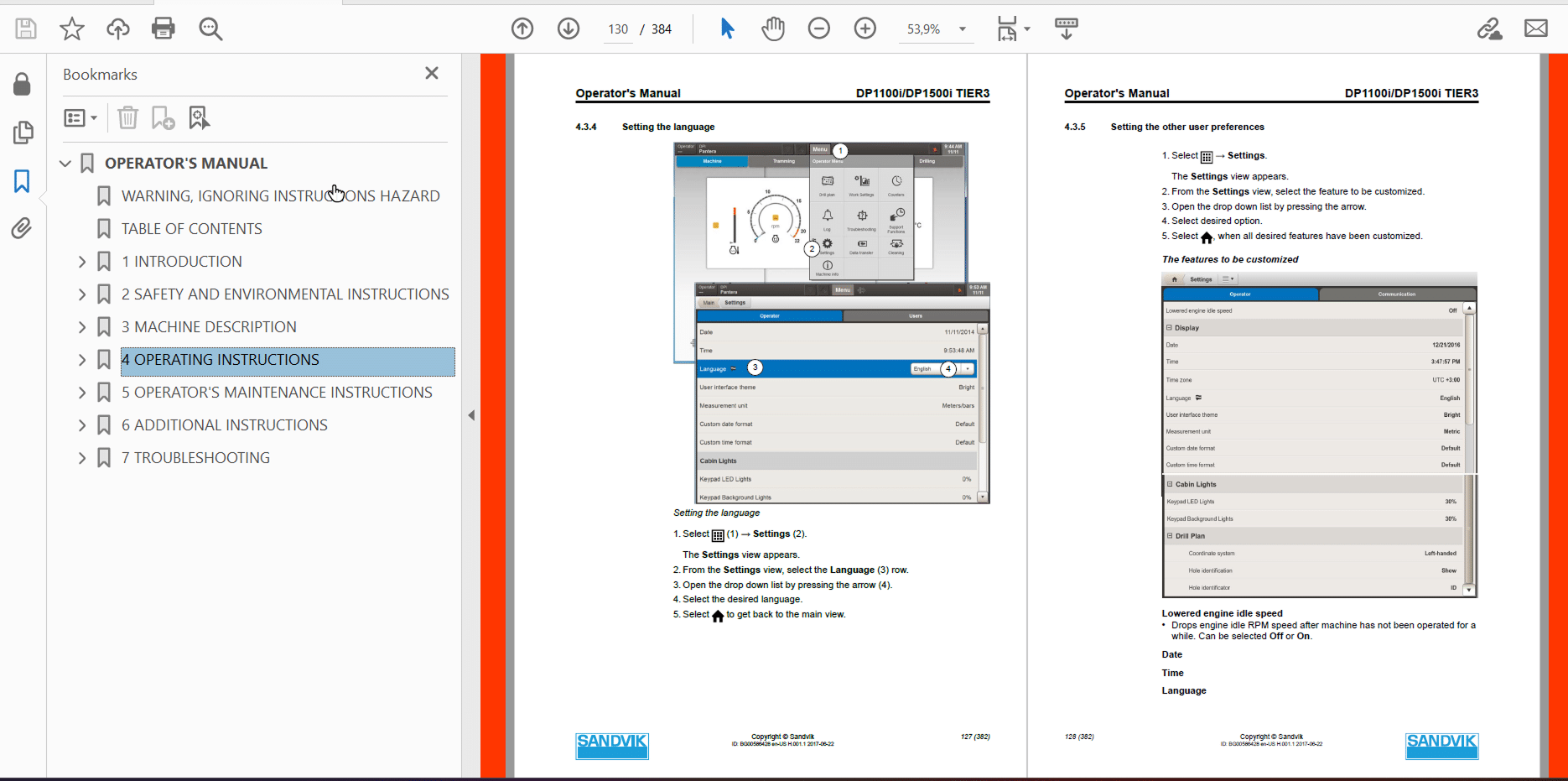This screenshot has width=1568, height=781.
Task: Open the attachments paperclip panel
Action: pyautogui.click(x=22, y=228)
